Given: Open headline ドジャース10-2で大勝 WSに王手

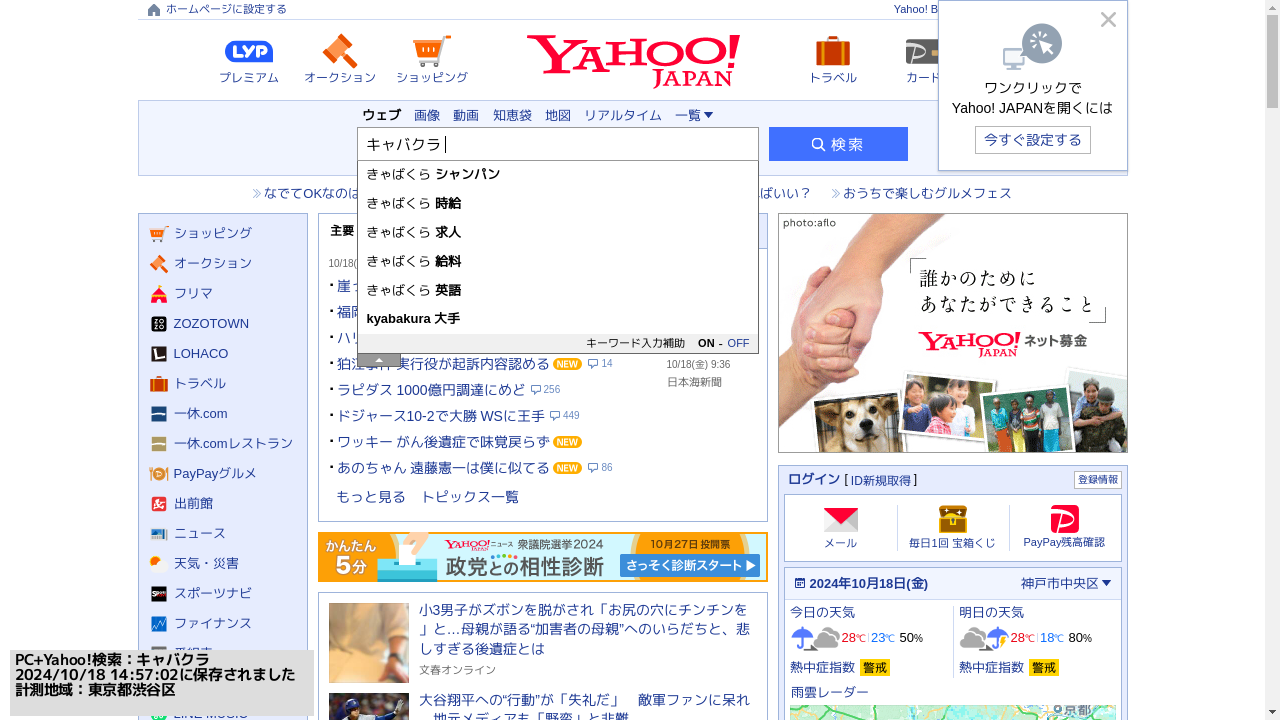Looking at the screenshot, I should click(441, 416).
